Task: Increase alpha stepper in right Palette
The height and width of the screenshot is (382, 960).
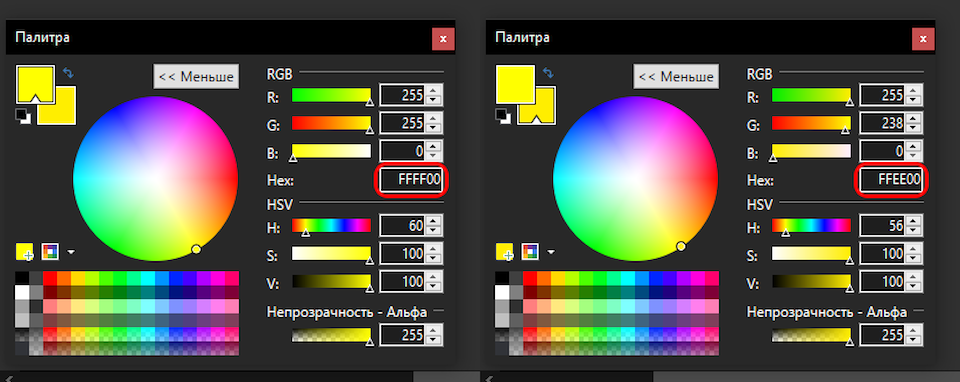Action: pos(913,331)
